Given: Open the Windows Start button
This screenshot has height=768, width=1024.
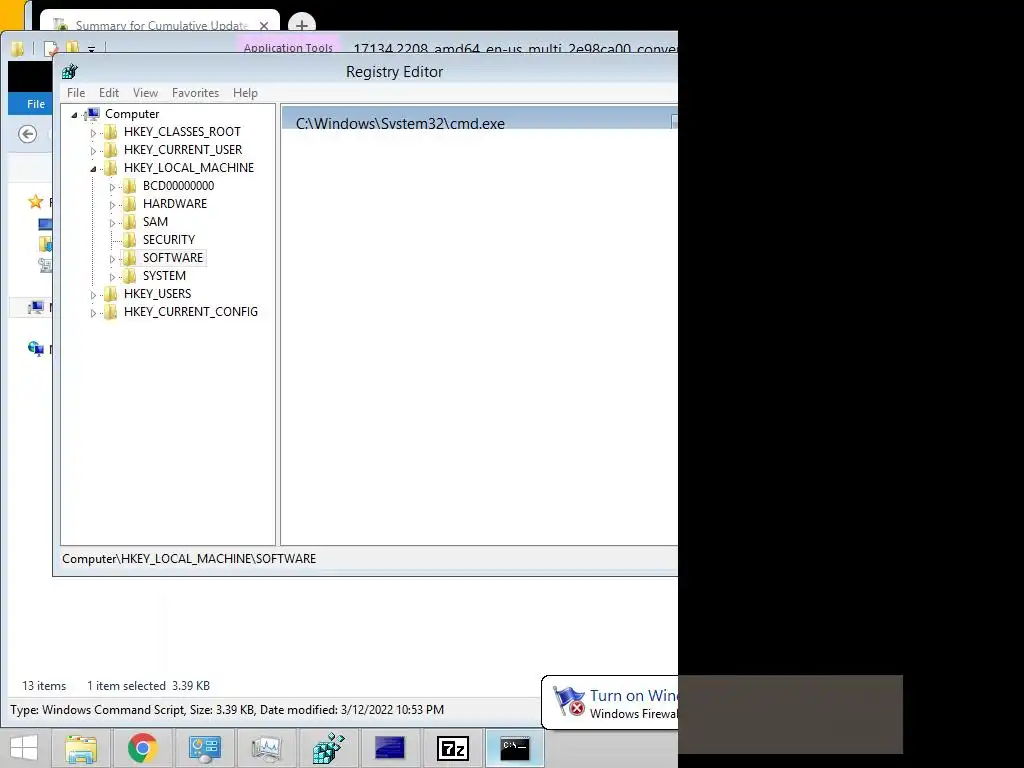Looking at the screenshot, I should coord(24,748).
